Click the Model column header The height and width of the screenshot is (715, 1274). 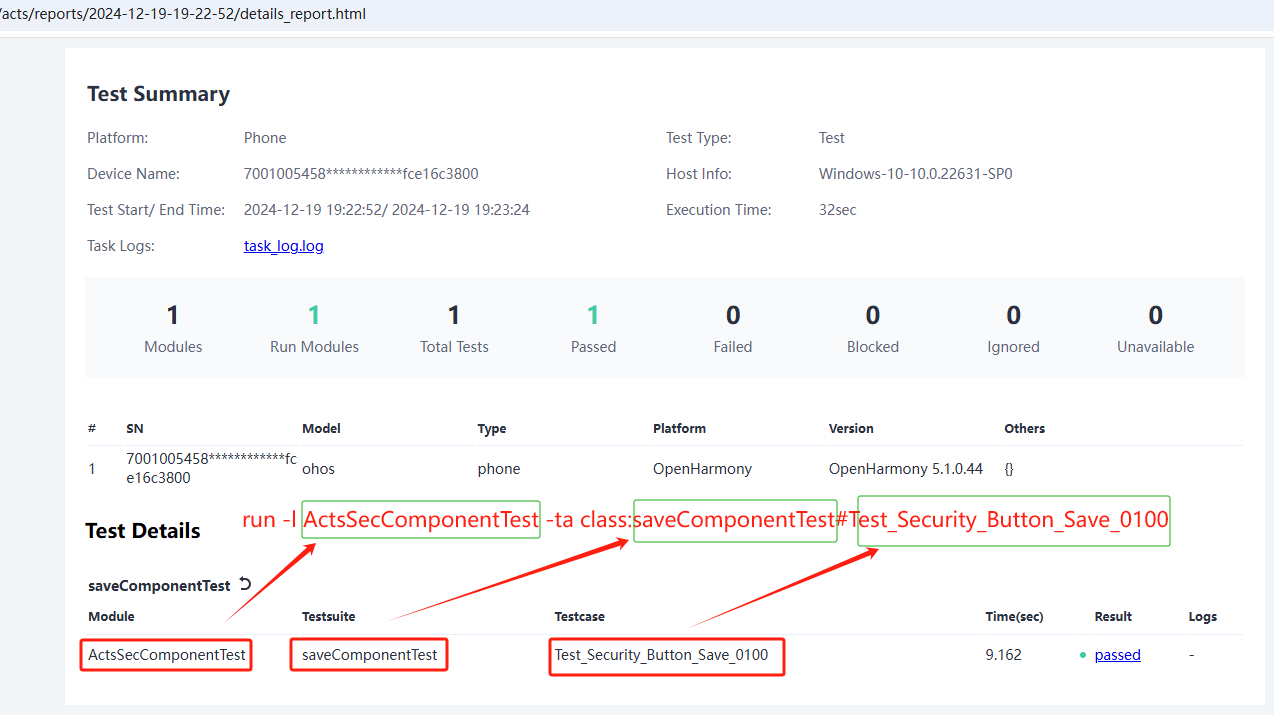[321, 428]
